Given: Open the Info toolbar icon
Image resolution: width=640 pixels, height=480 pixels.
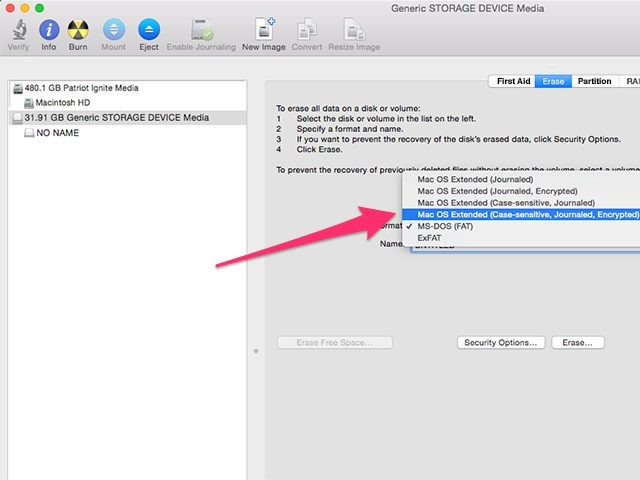Looking at the screenshot, I should coord(49,30).
